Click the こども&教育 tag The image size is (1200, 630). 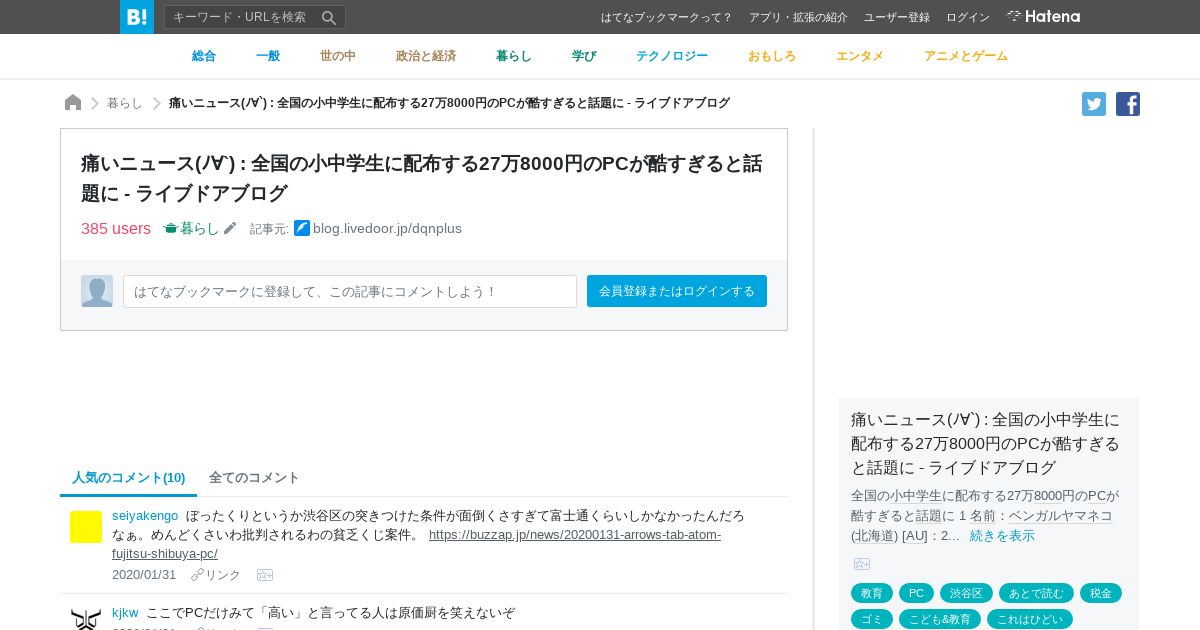pyautogui.click(x=940, y=619)
